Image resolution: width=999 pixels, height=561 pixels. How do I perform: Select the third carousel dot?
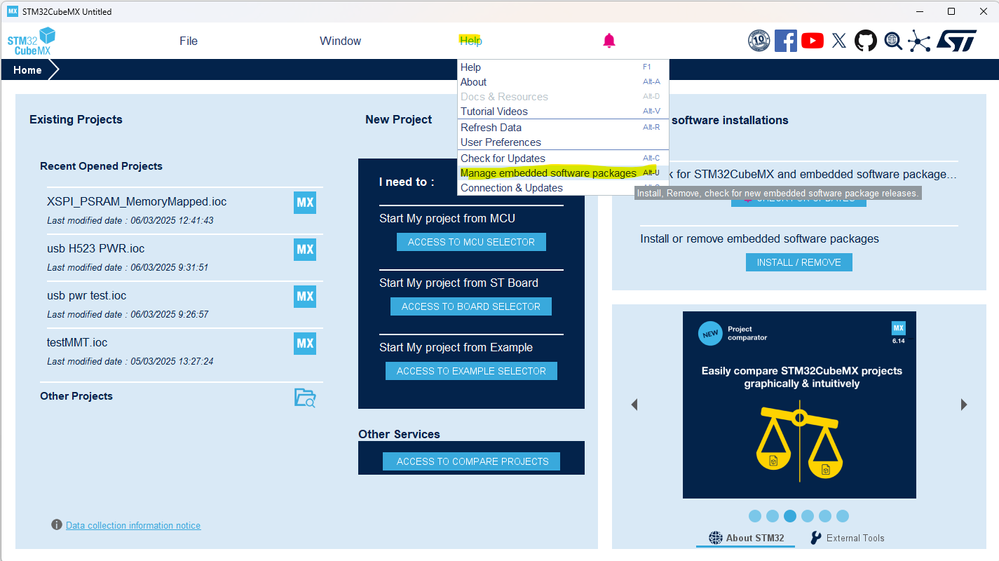pyautogui.click(x=790, y=516)
